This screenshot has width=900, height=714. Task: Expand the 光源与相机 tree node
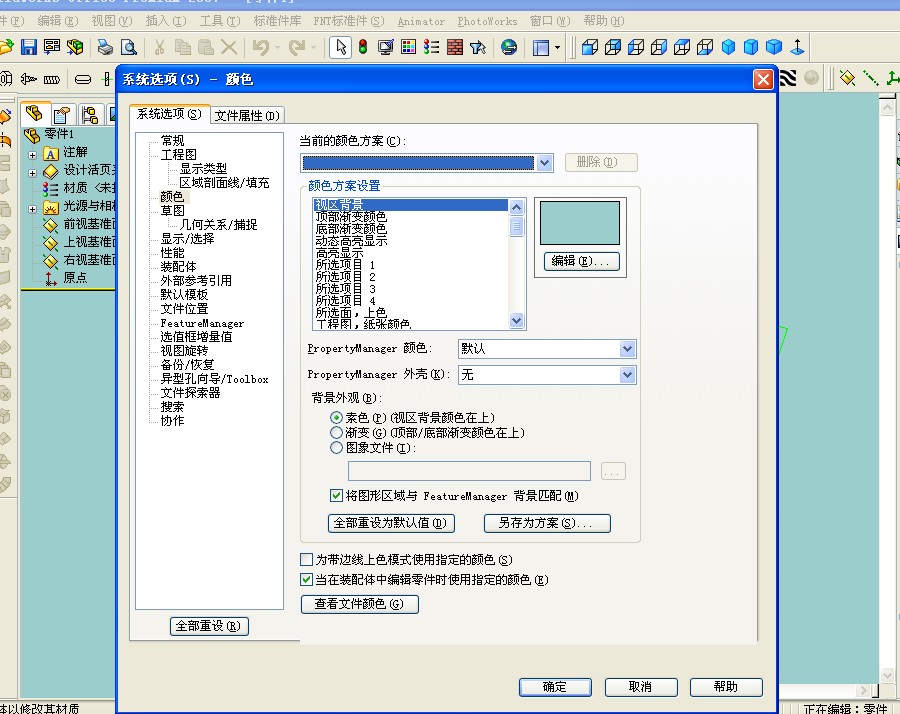pyautogui.click(x=33, y=209)
